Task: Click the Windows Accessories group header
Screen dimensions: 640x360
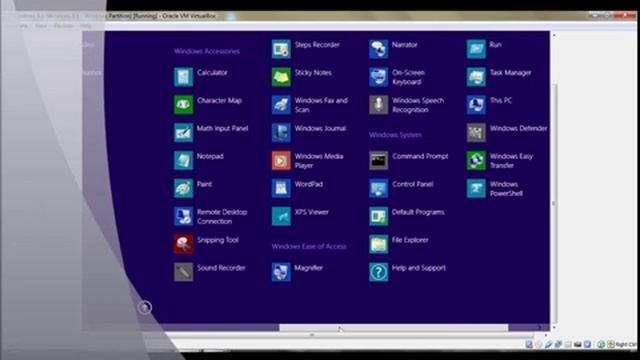Action: 207,51
